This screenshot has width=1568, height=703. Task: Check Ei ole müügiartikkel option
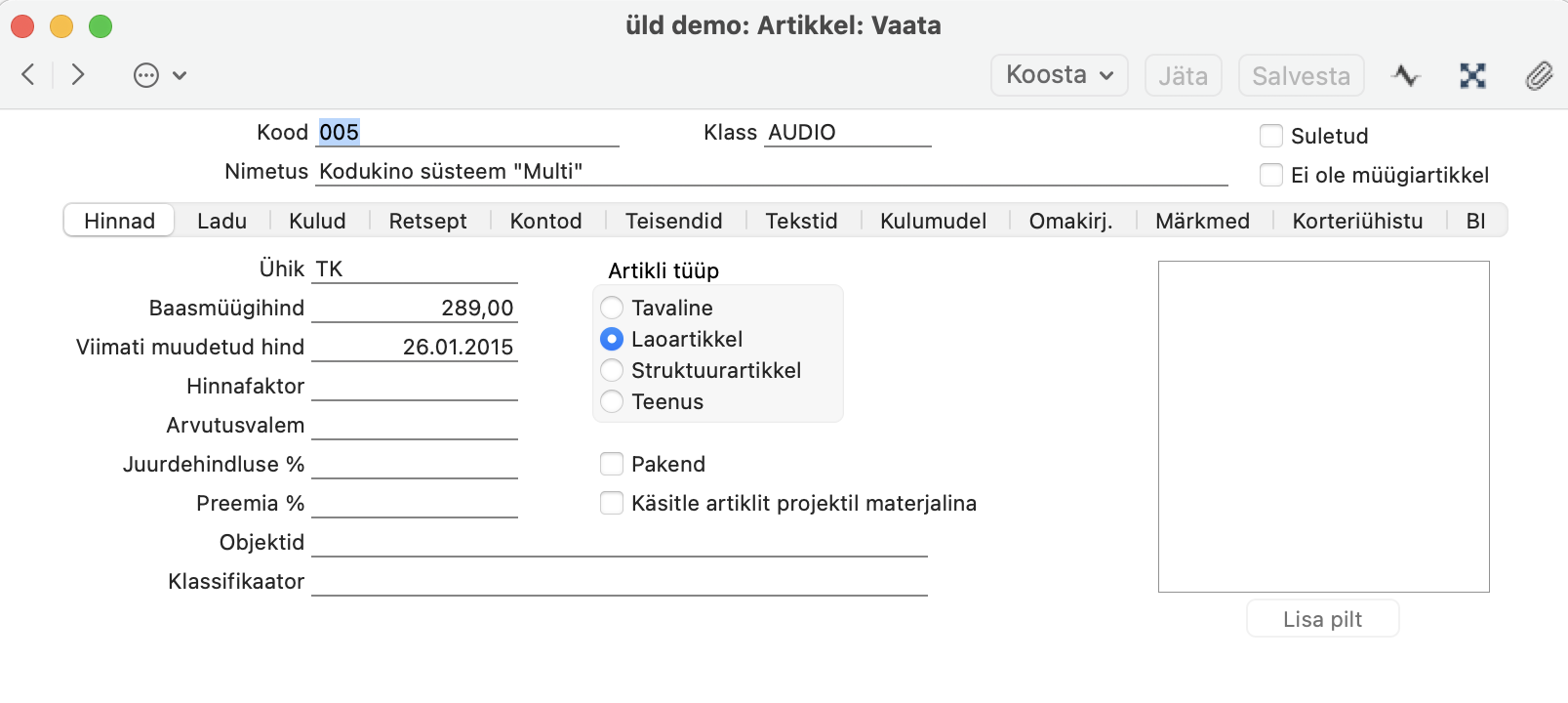(1271, 175)
